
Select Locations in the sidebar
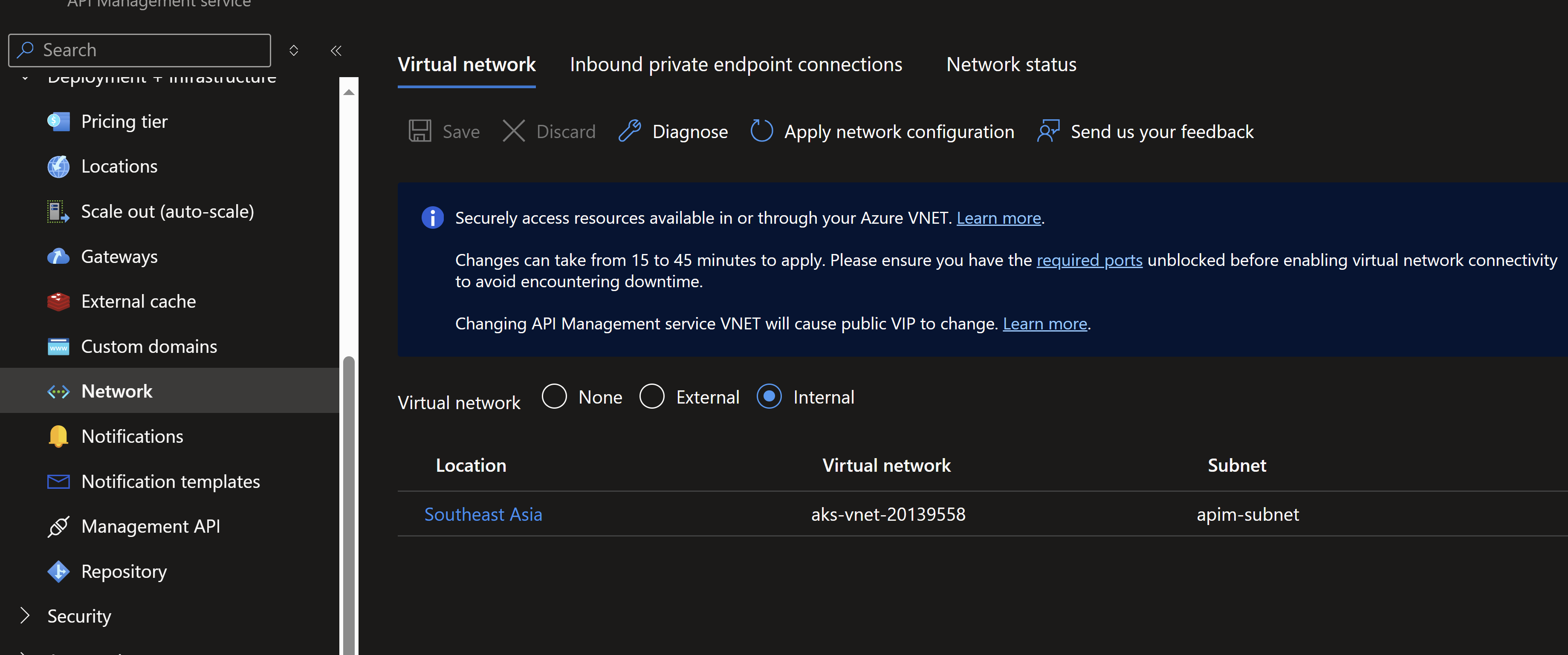point(119,166)
